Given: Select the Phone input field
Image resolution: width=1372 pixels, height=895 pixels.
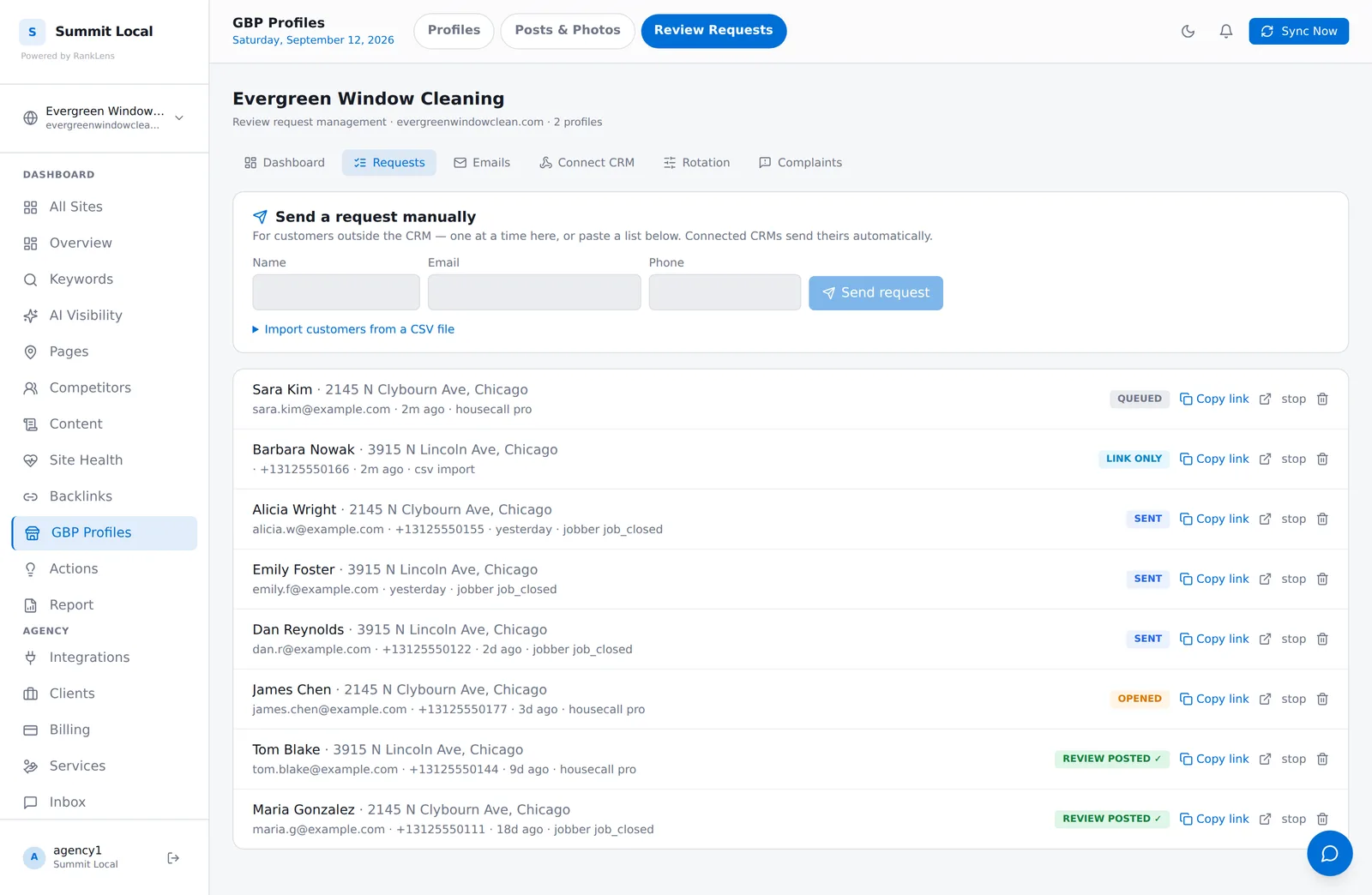Looking at the screenshot, I should click(725, 292).
